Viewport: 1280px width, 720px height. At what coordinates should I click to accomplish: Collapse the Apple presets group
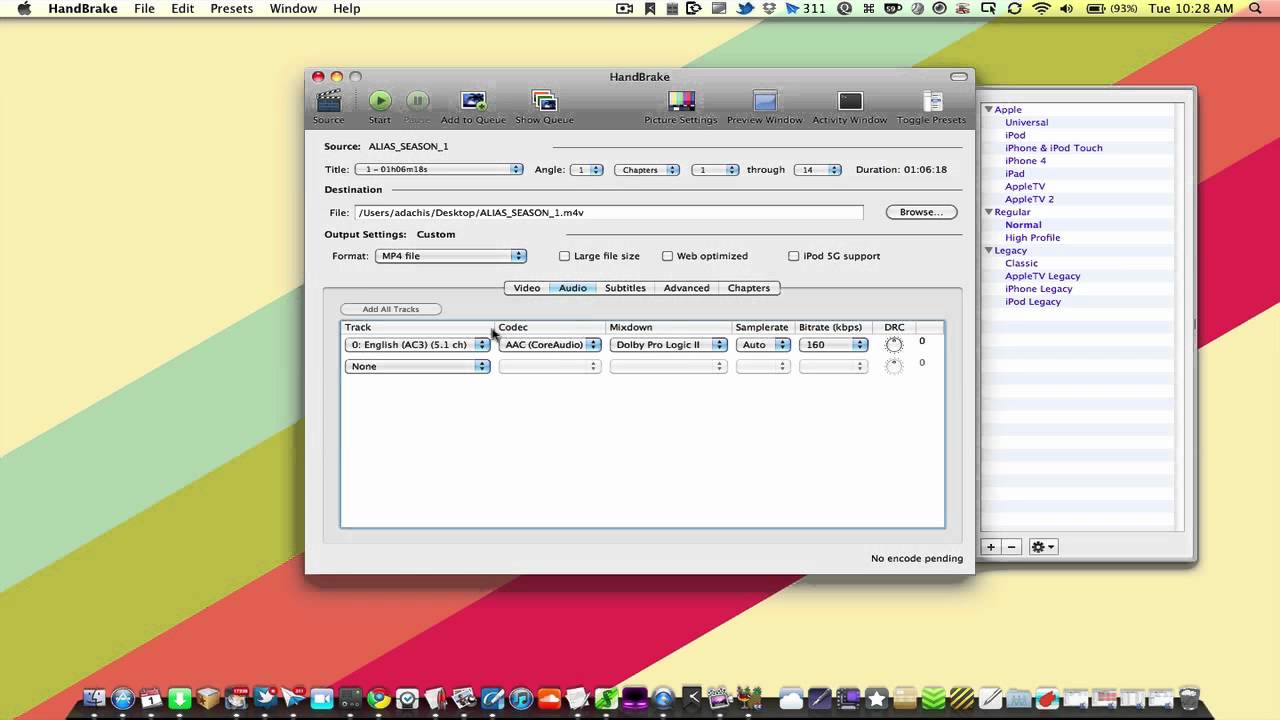(x=988, y=110)
